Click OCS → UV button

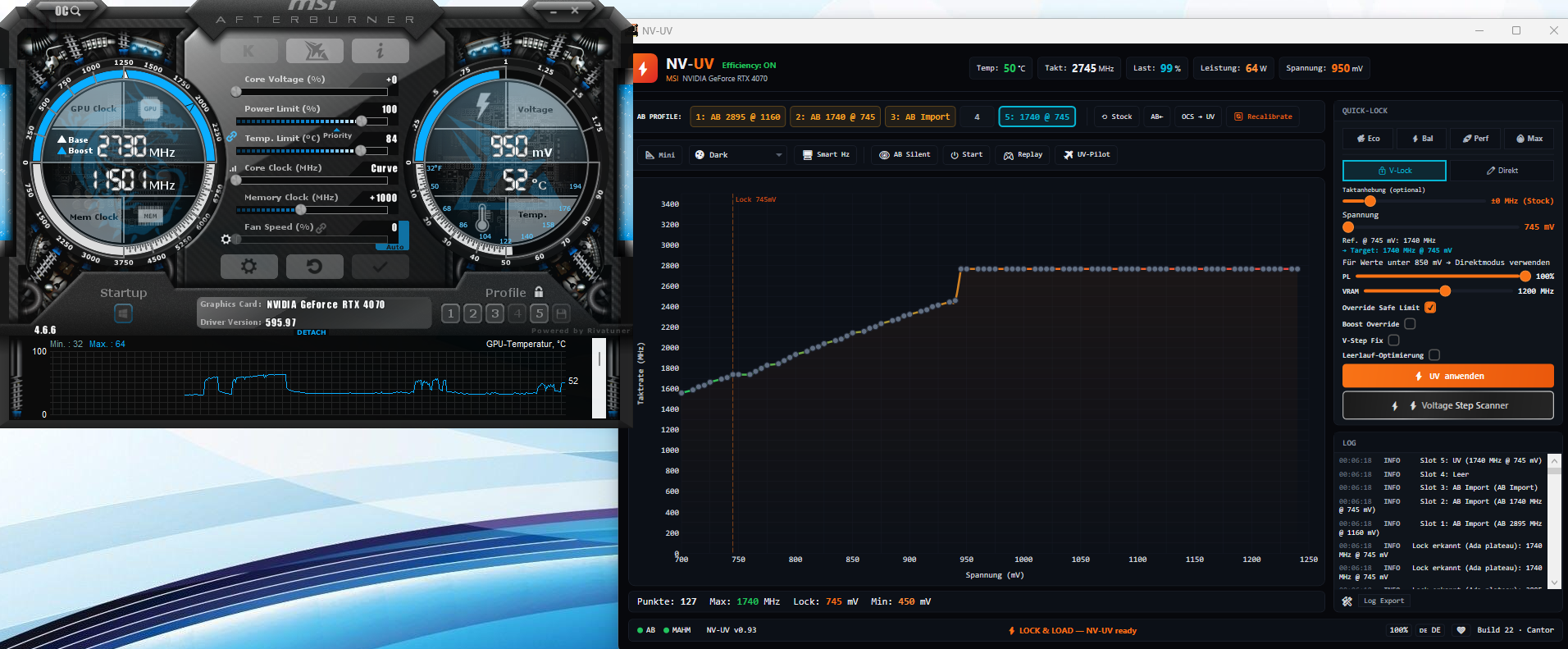pyautogui.click(x=1198, y=117)
